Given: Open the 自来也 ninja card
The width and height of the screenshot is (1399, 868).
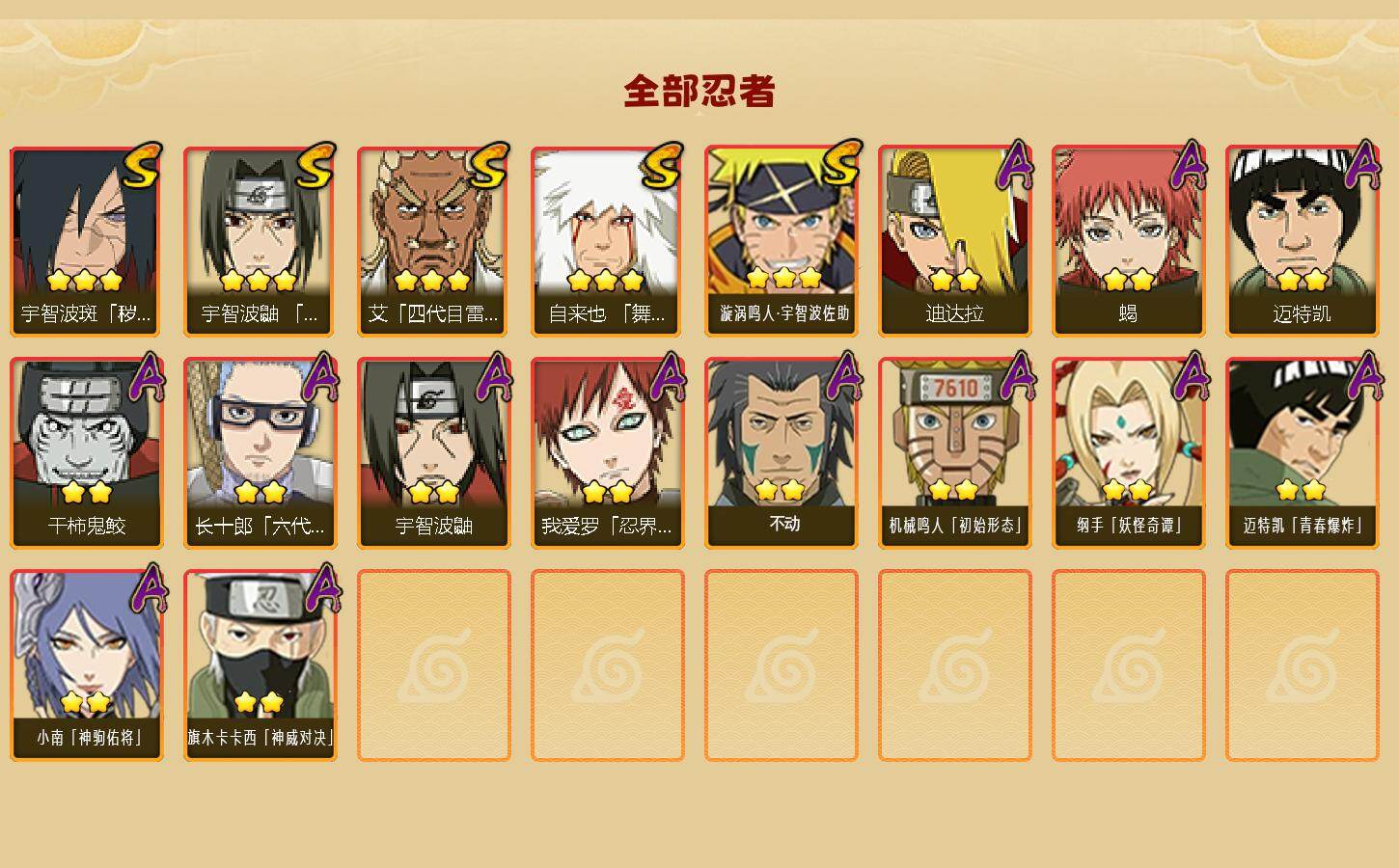Looking at the screenshot, I should pos(608,241).
